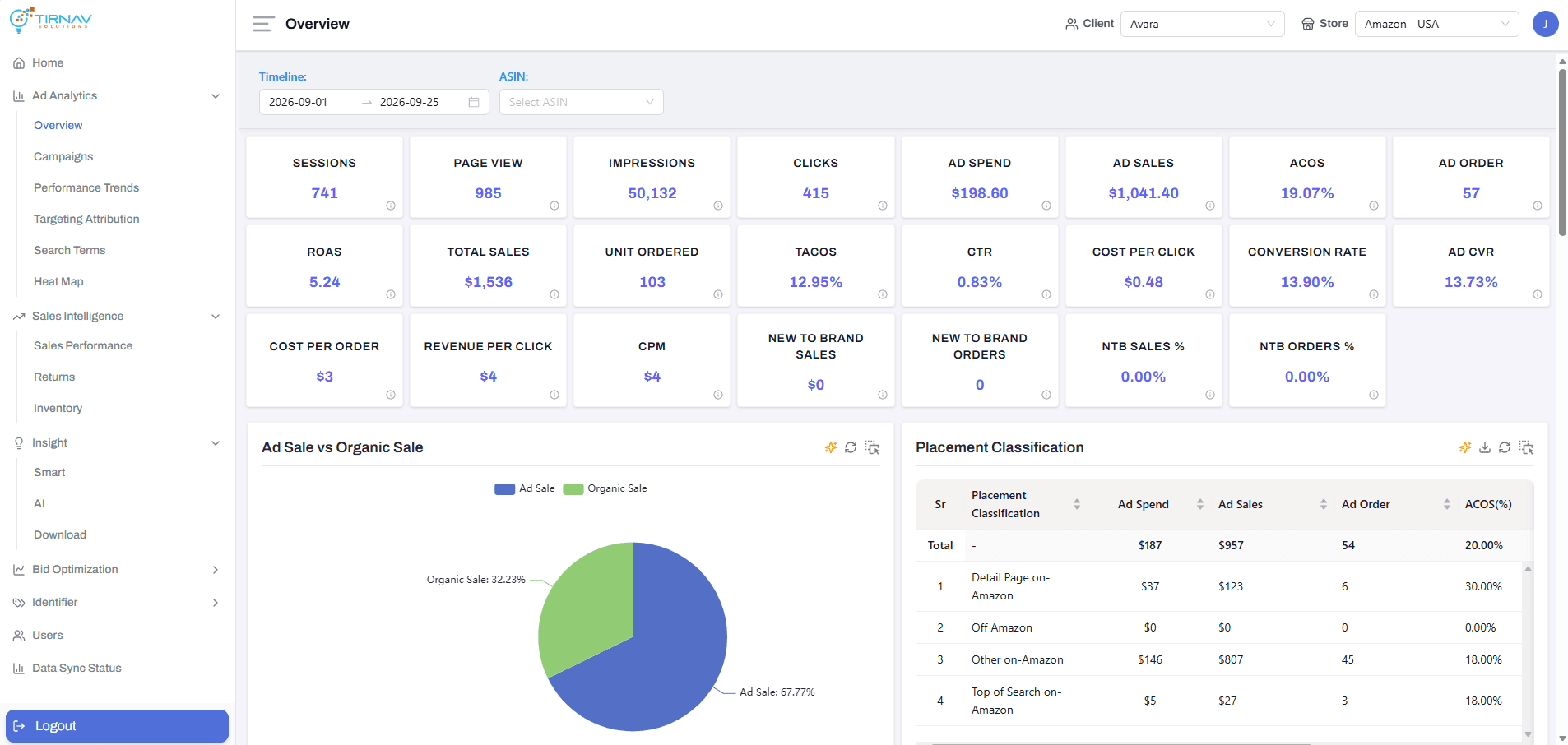The width and height of the screenshot is (1568, 745).
Task: Click the info icon on CPM card
Action: pos(718,395)
